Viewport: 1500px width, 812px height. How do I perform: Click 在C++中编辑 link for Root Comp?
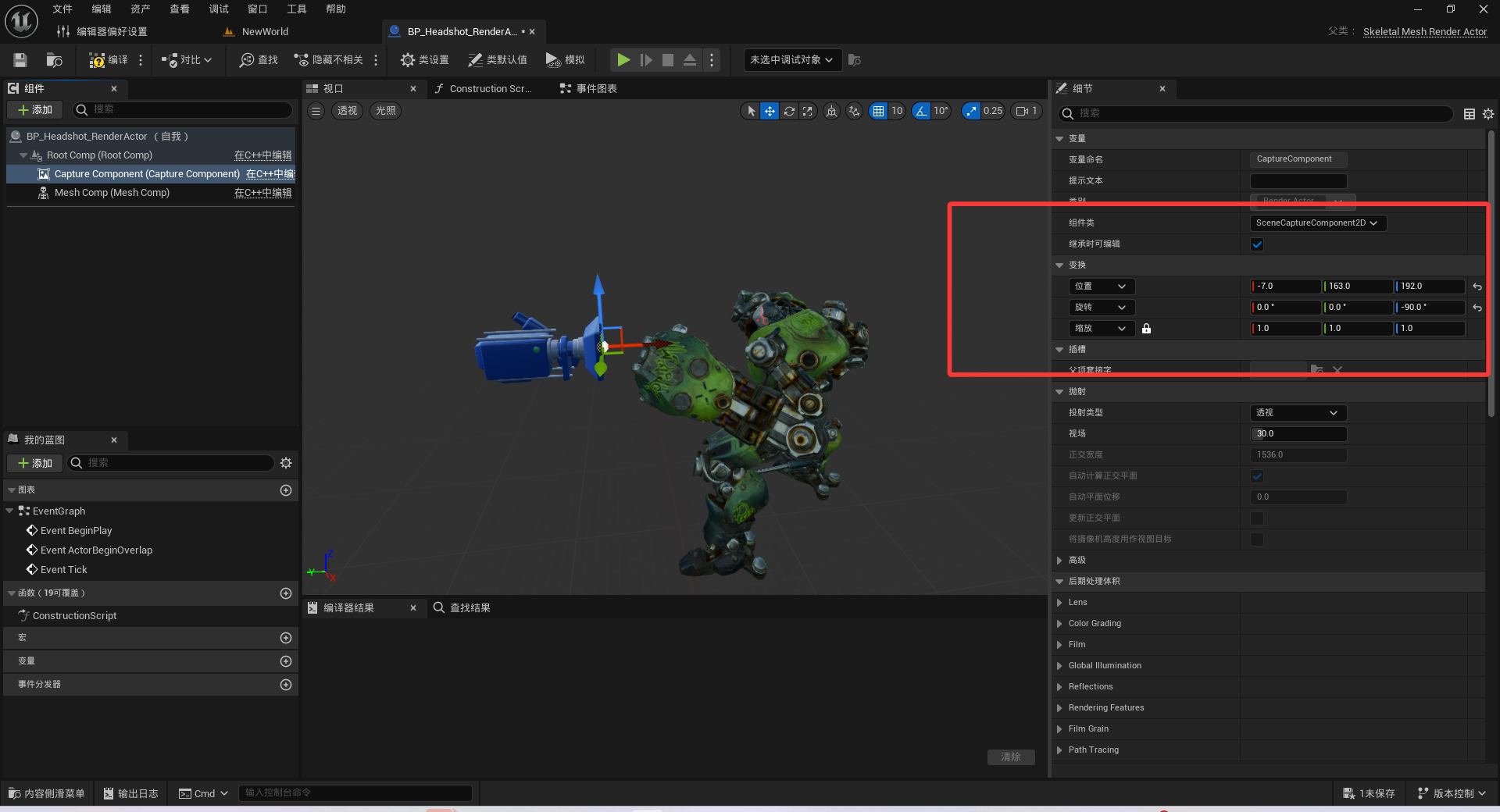click(x=263, y=155)
